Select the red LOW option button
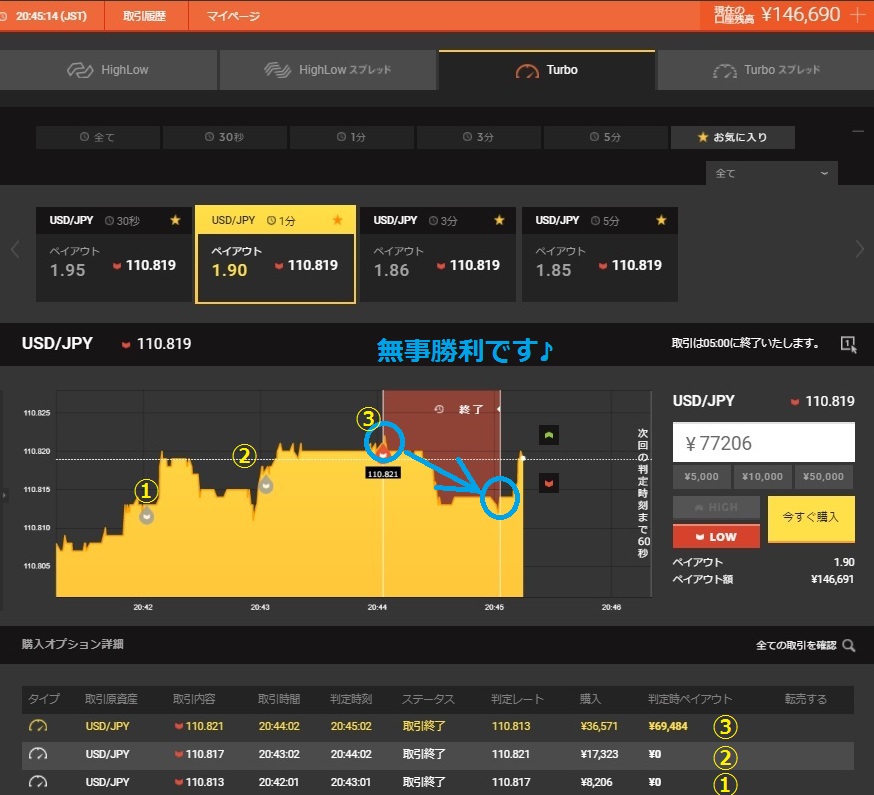 click(716, 536)
